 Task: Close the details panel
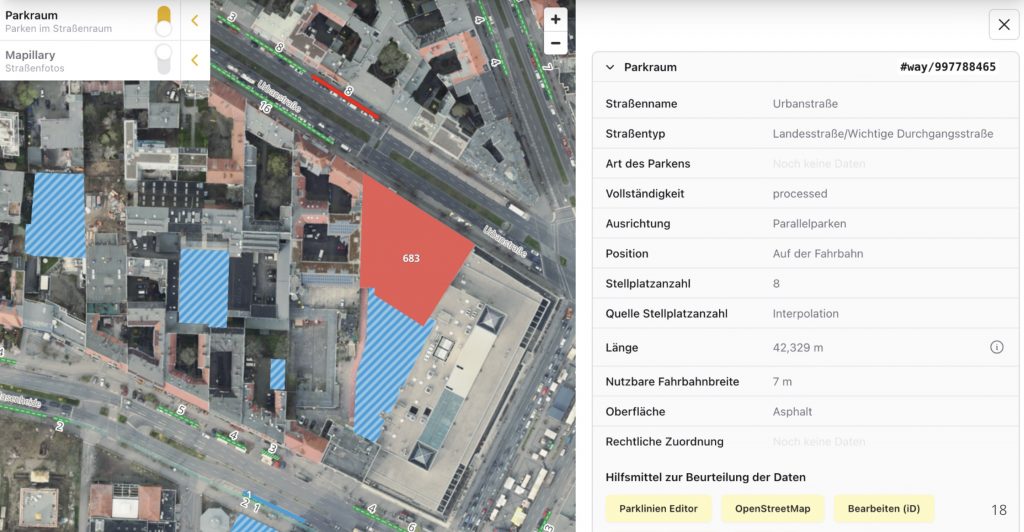pyautogui.click(x=1003, y=24)
